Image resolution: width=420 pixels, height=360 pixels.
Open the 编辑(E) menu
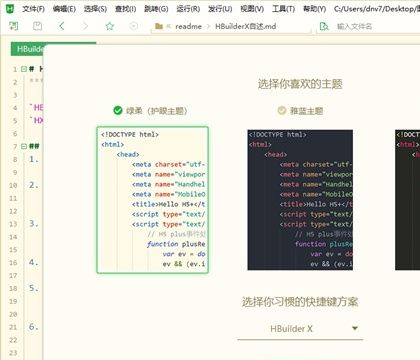click(x=64, y=9)
